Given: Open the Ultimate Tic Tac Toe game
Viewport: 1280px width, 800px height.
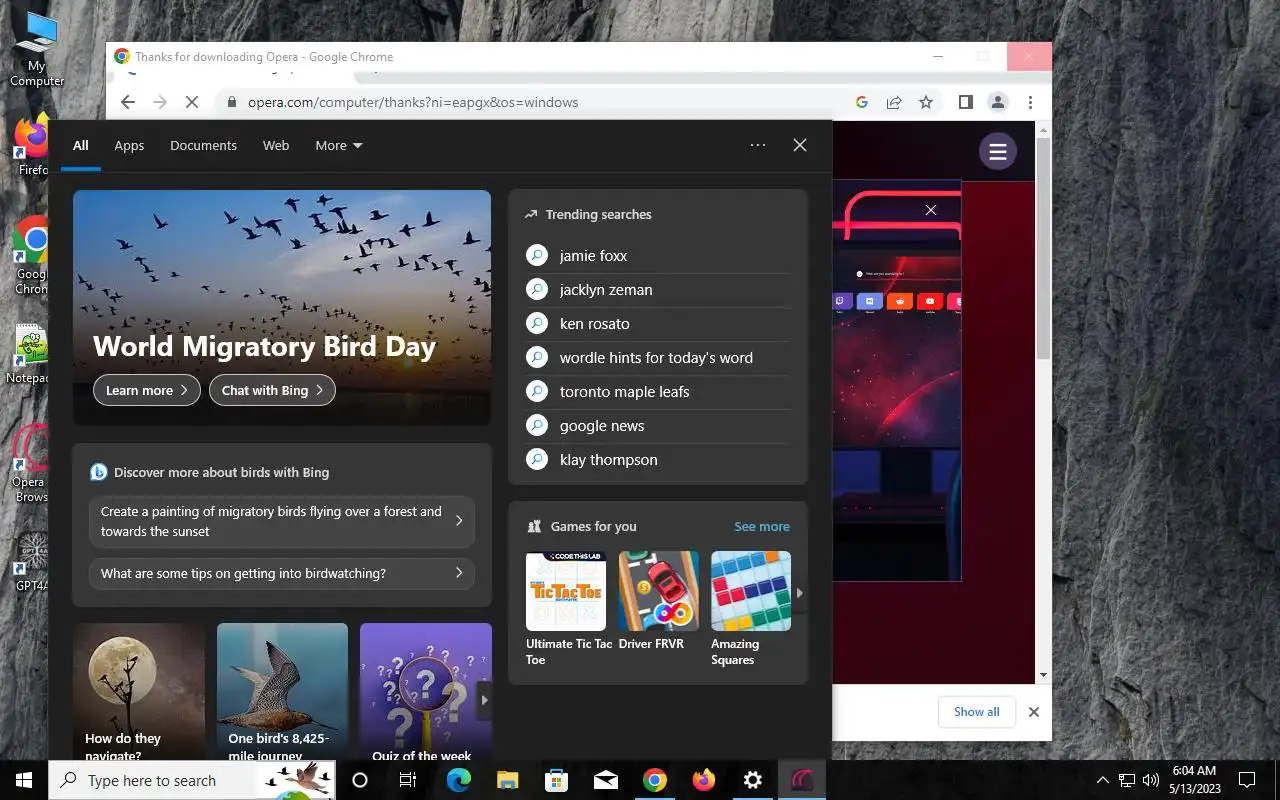Looking at the screenshot, I should [566, 608].
